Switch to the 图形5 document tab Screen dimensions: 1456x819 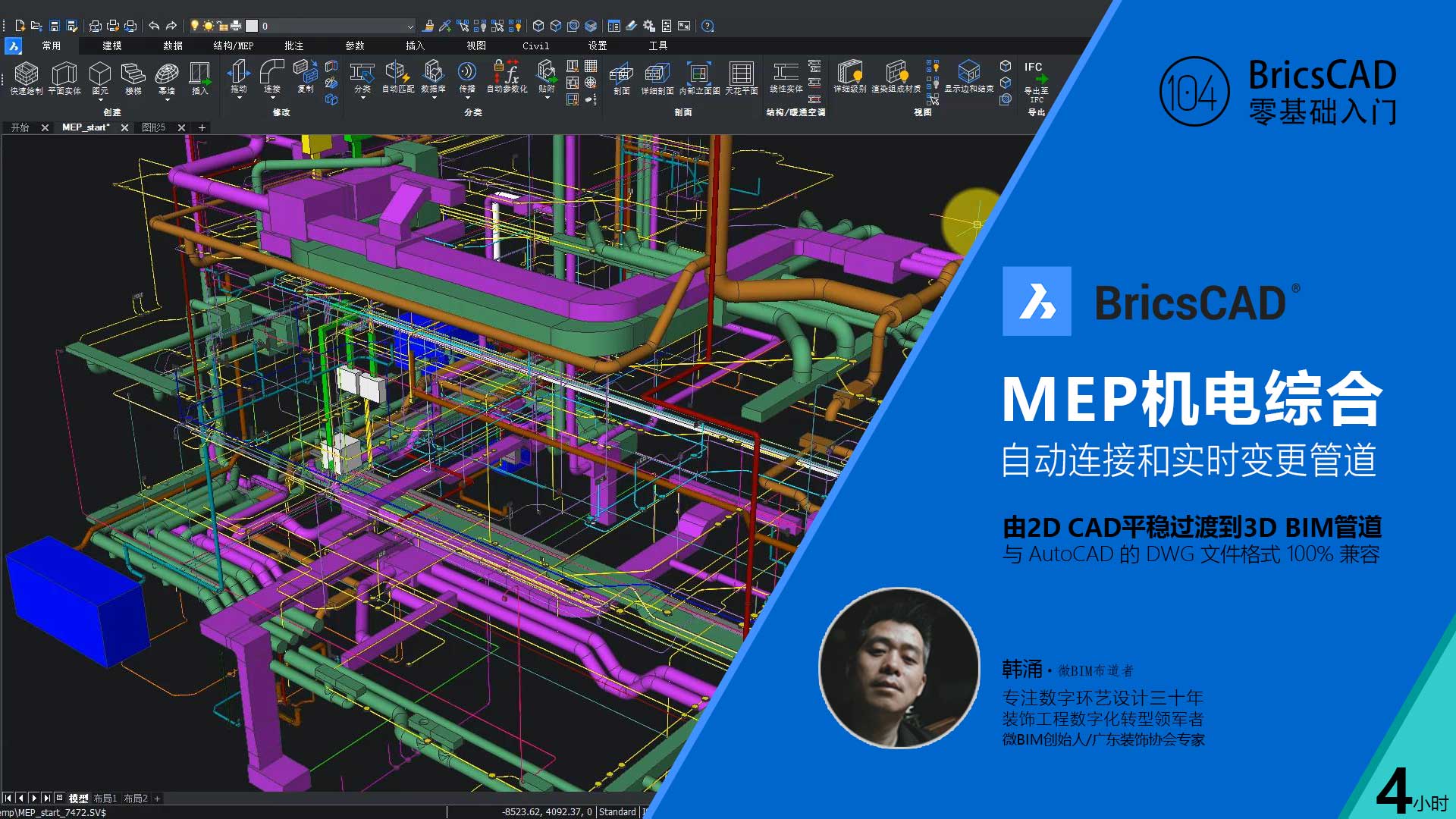154,127
